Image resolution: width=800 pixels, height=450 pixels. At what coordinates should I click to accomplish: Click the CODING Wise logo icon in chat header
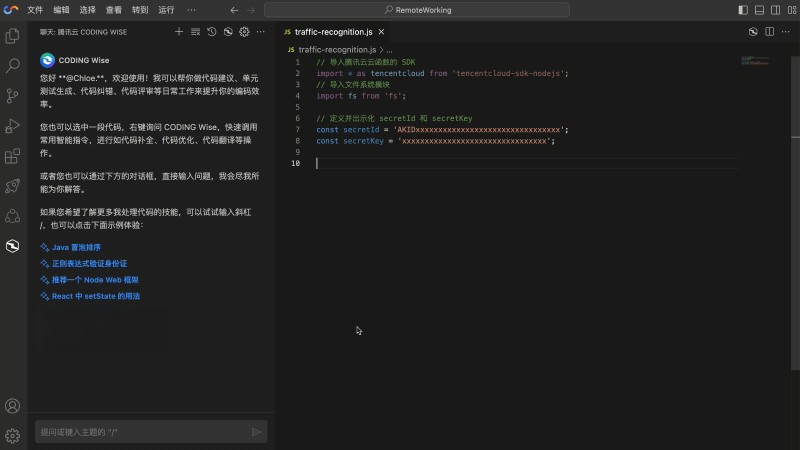point(228,32)
